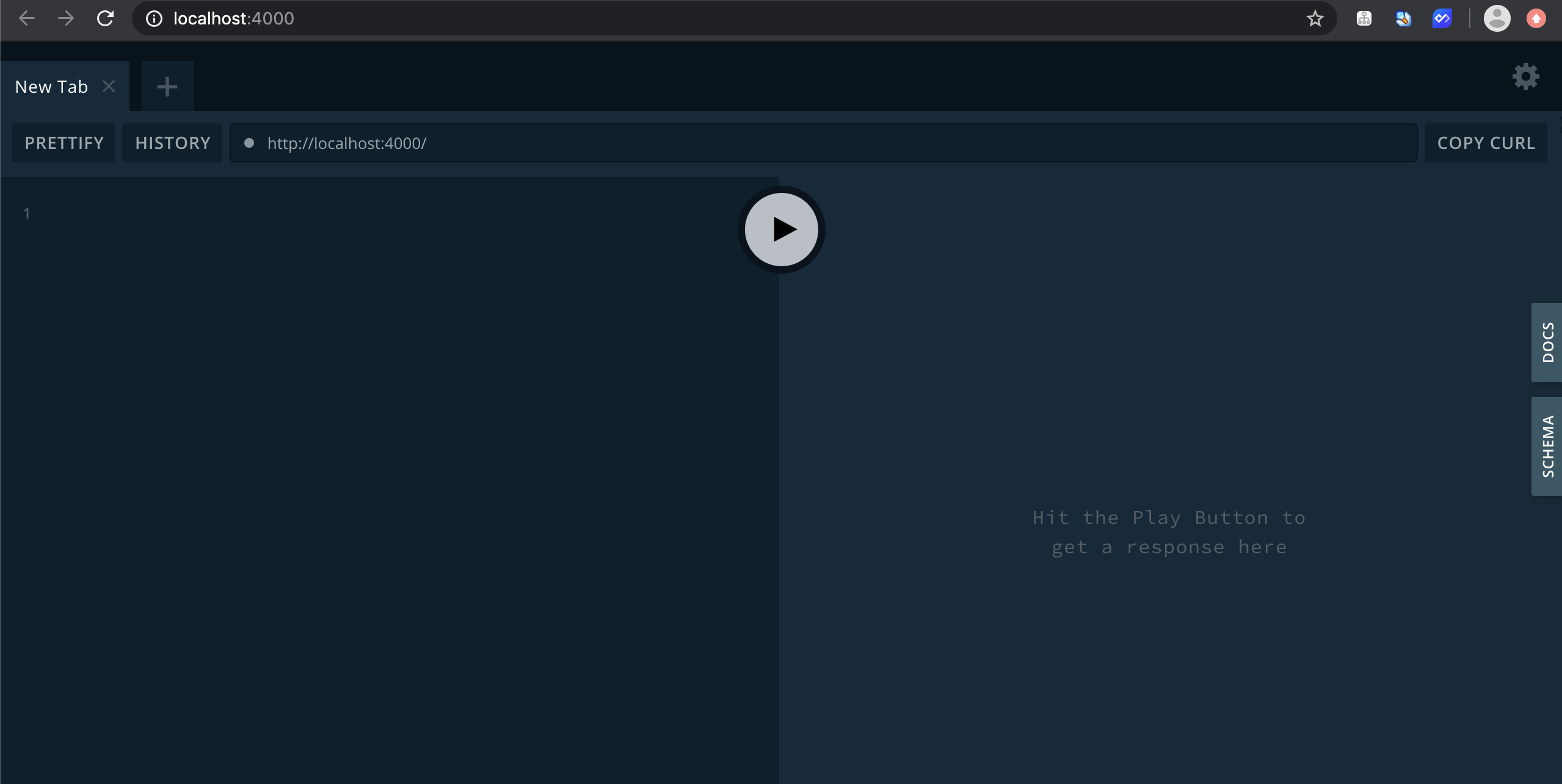Click the PRETTIFY button
The height and width of the screenshot is (784, 1562).
pyautogui.click(x=64, y=143)
